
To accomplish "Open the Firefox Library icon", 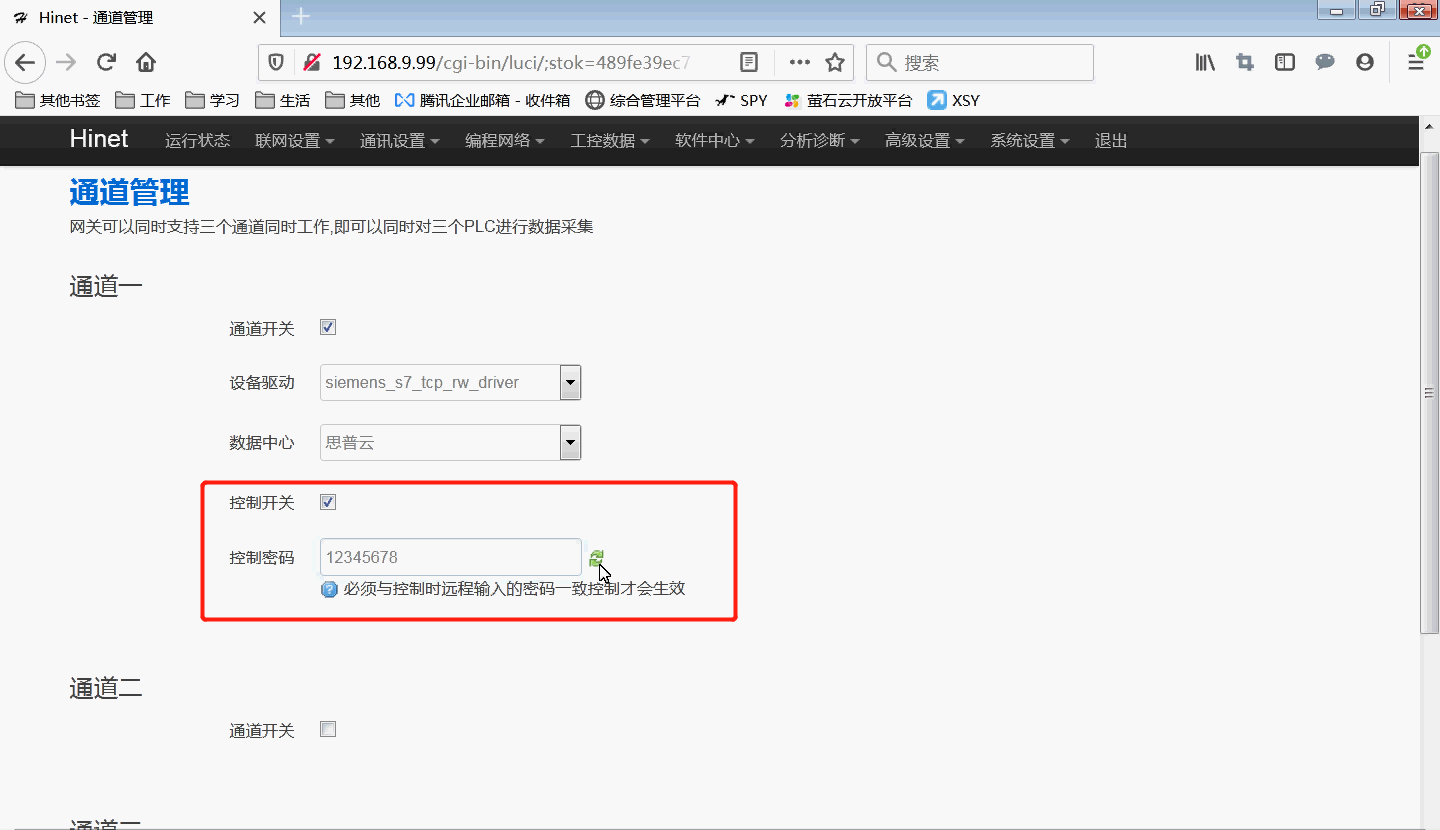I will point(1204,62).
